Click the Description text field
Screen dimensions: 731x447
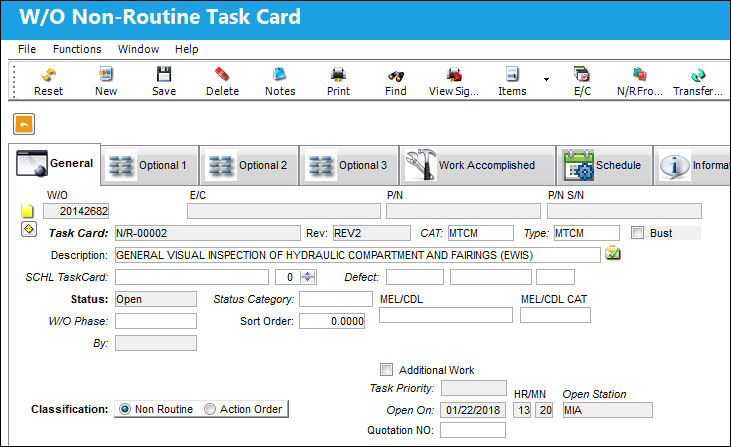tap(358, 255)
